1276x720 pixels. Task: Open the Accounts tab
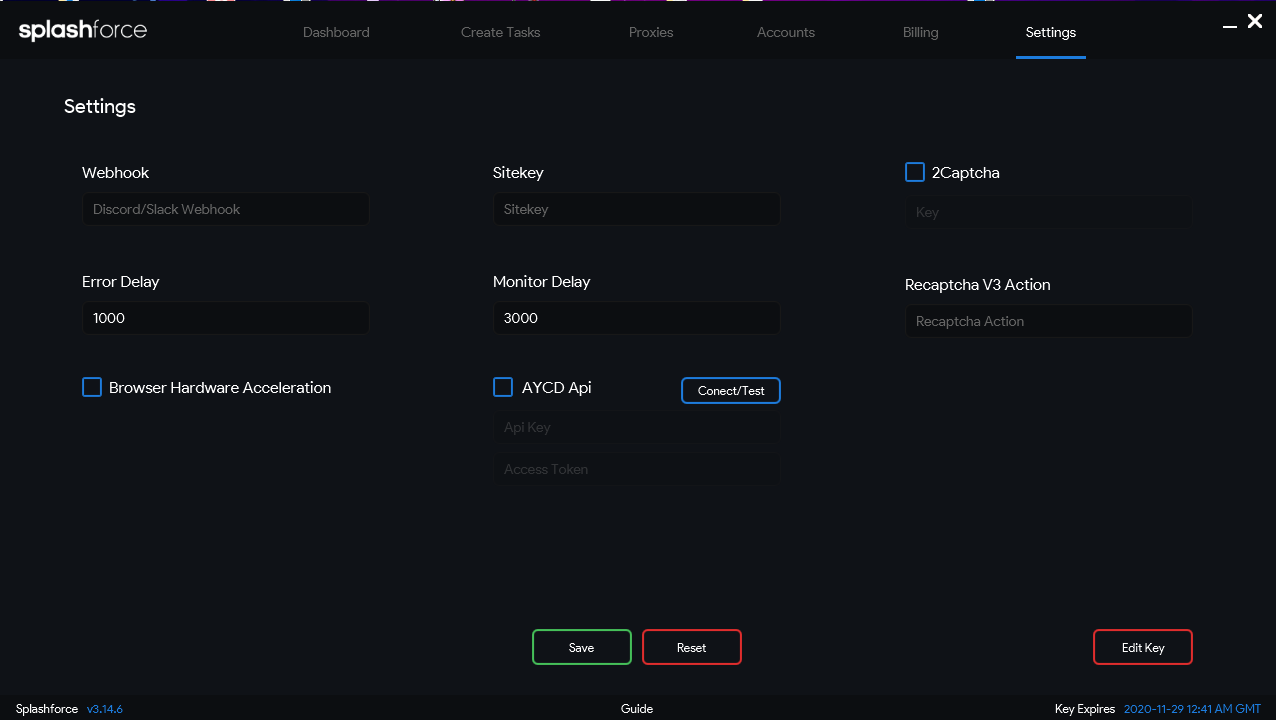[785, 32]
